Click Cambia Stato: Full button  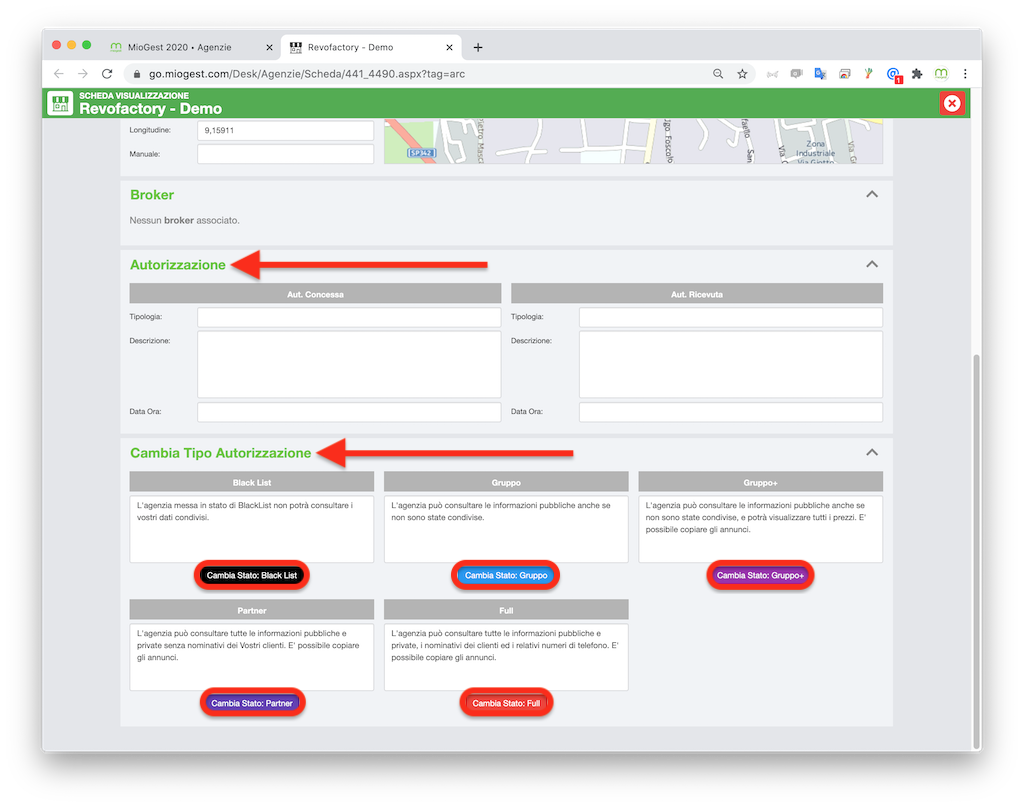506,703
